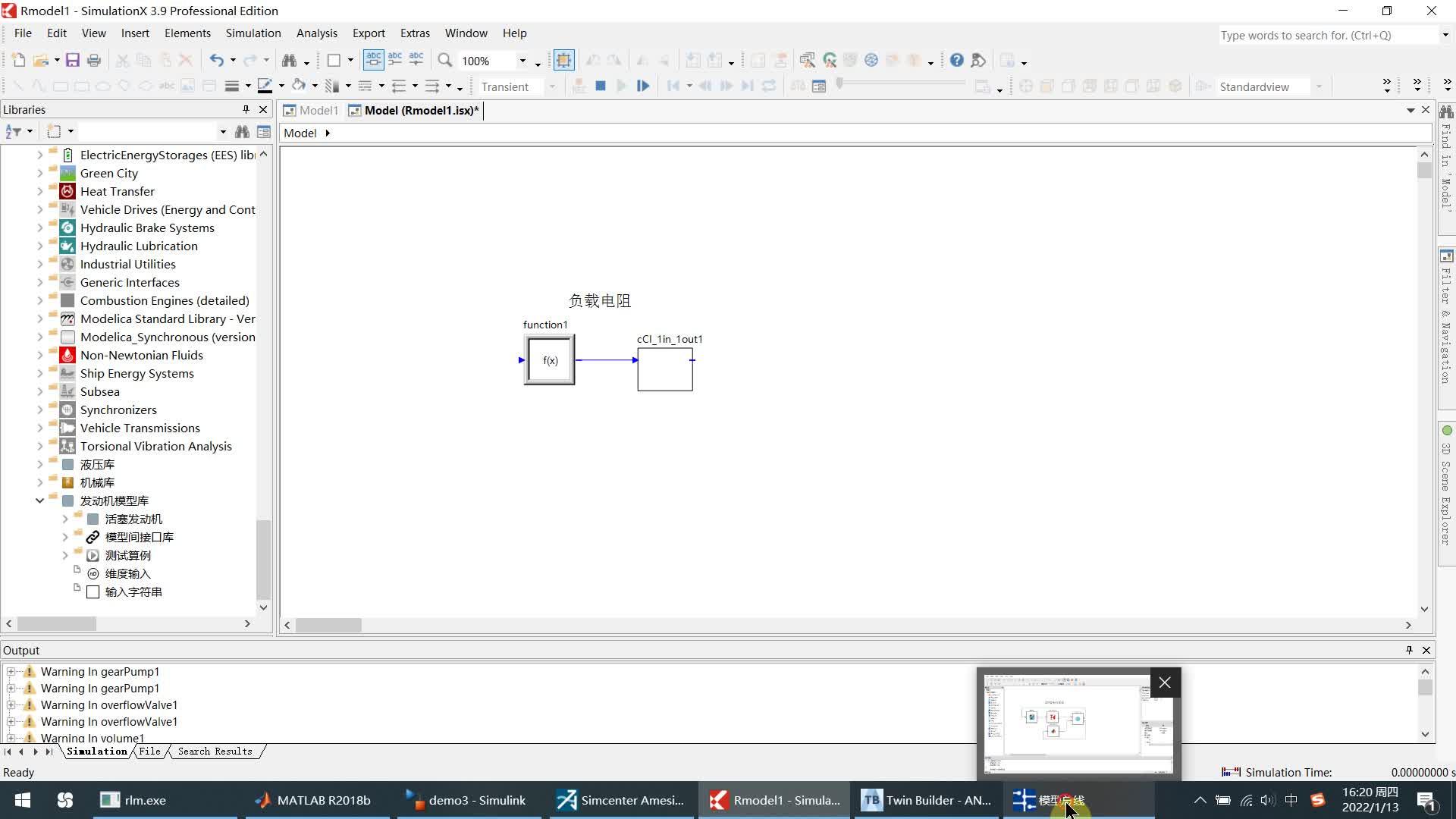
Task: Open the zoom percentage dropdown
Action: tap(522, 61)
